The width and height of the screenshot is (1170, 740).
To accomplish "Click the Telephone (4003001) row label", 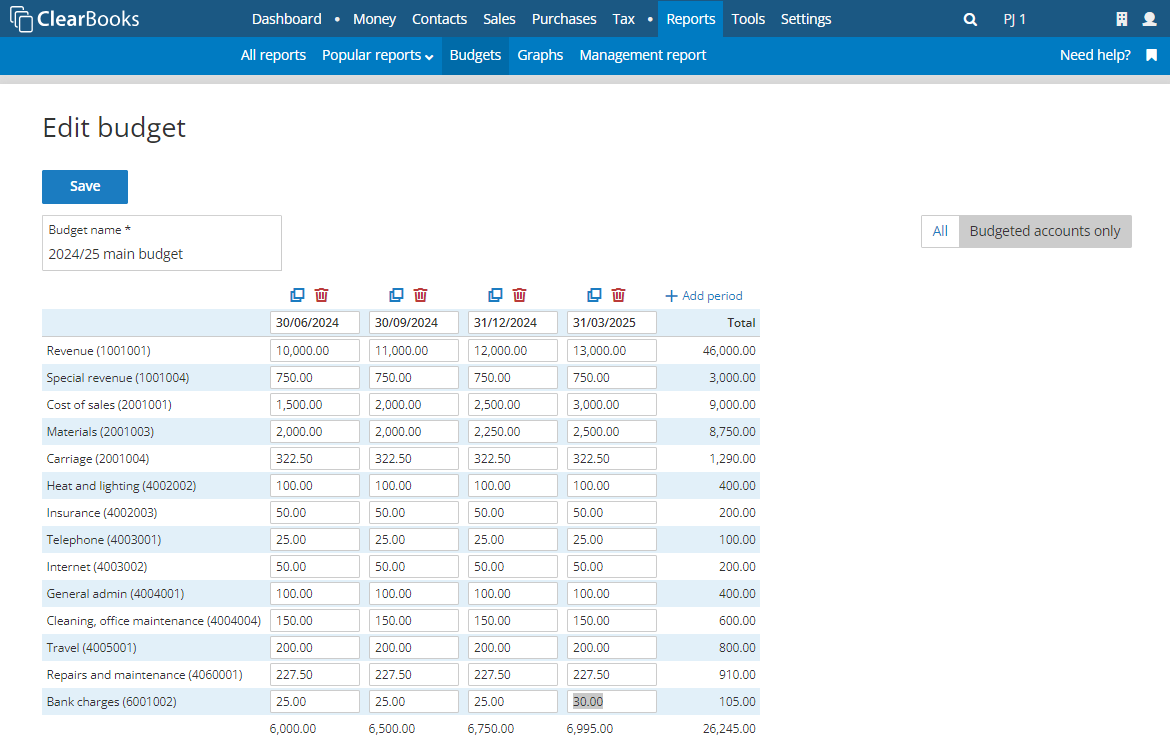I will [x=104, y=539].
